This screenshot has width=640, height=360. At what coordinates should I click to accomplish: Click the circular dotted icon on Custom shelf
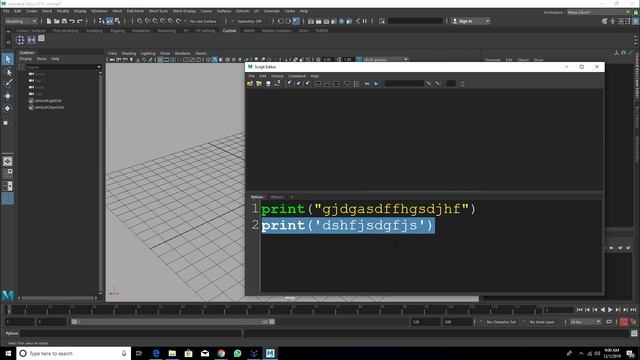coord(20,40)
